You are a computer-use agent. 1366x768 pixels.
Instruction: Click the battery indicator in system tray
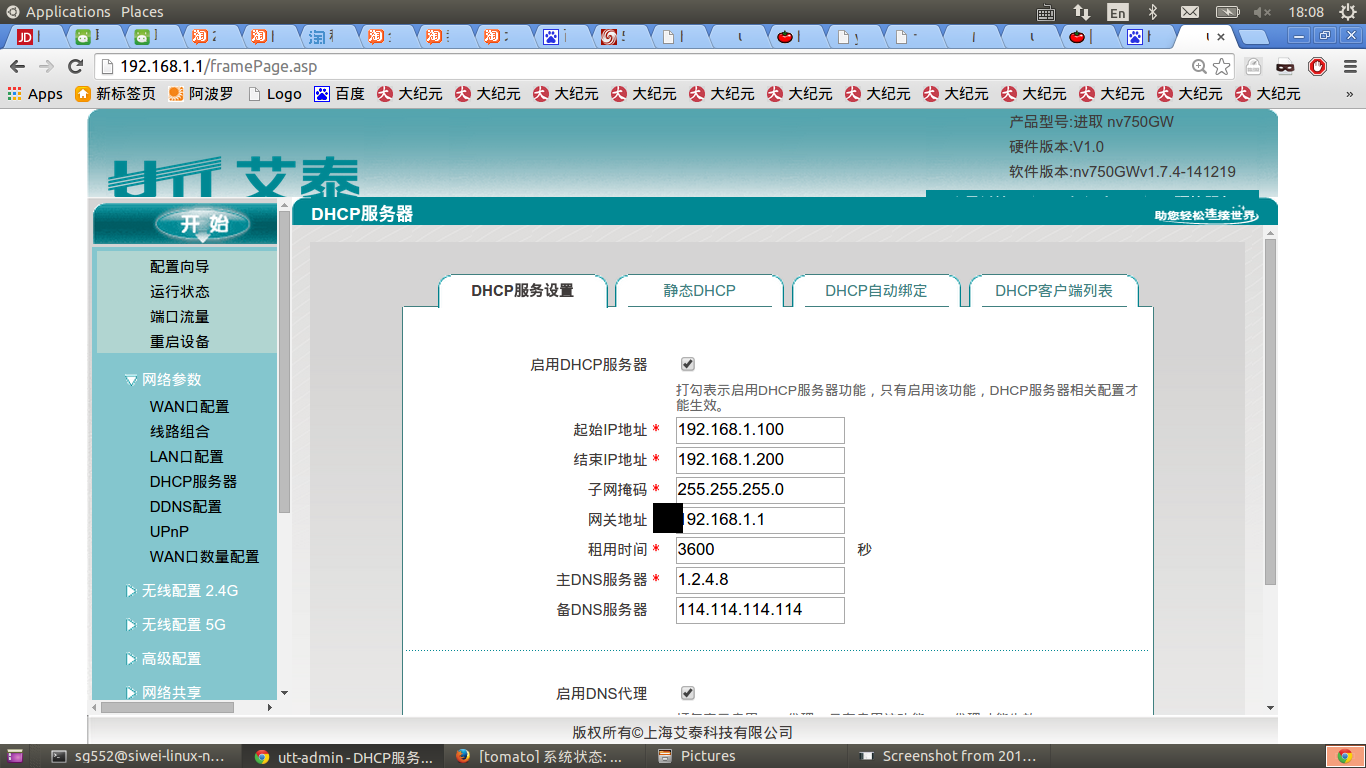(x=1227, y=12)
